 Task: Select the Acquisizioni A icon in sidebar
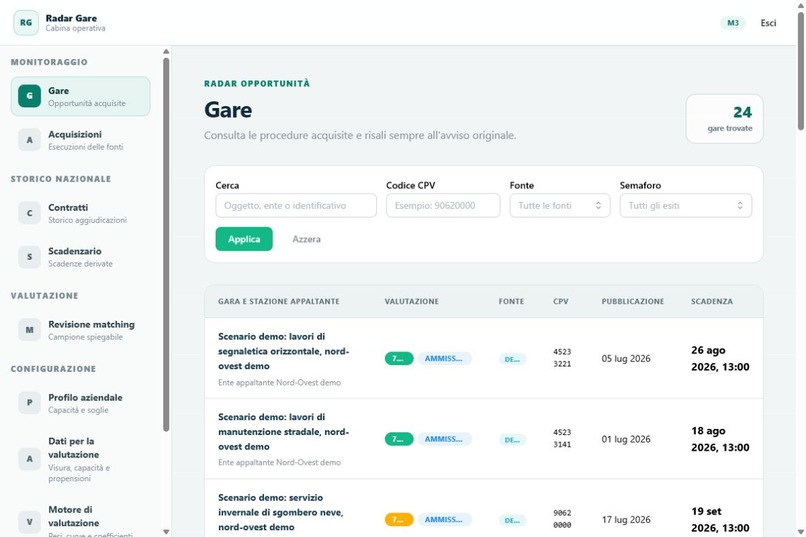pos(29,140)
